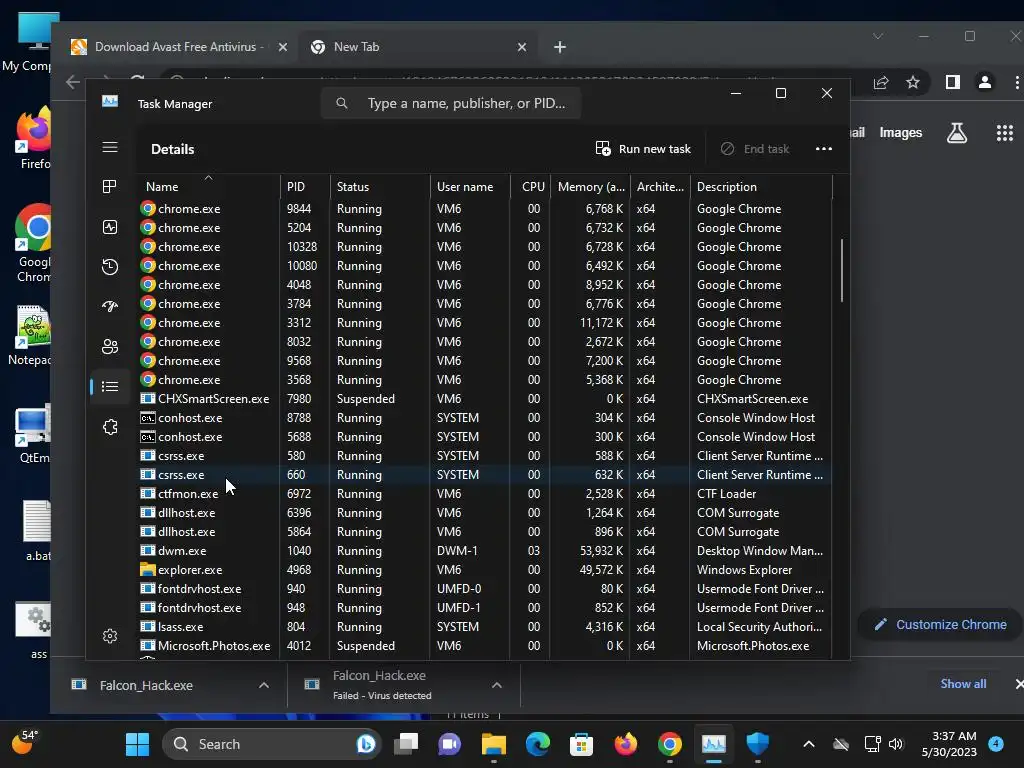
Task: Open the more options ellipsis in Task Manager
Action: pos(824,149)
